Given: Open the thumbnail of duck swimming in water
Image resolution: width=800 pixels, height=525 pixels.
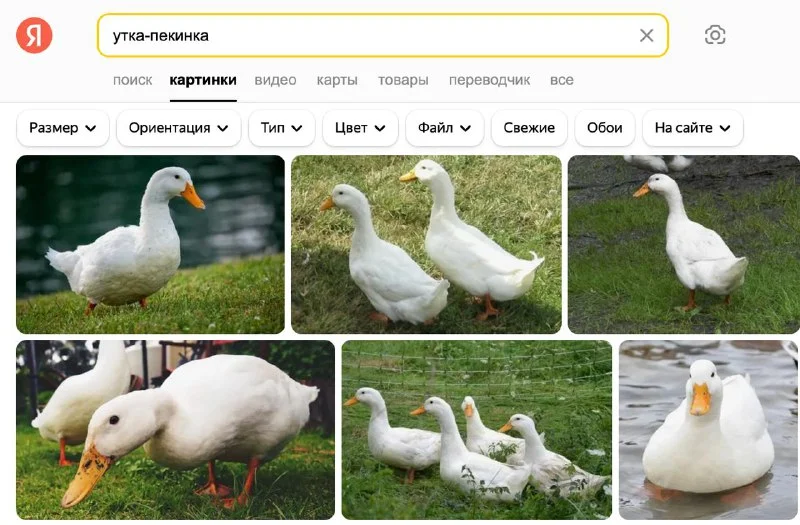Looking at the screenshot, I should click(708, 430).
